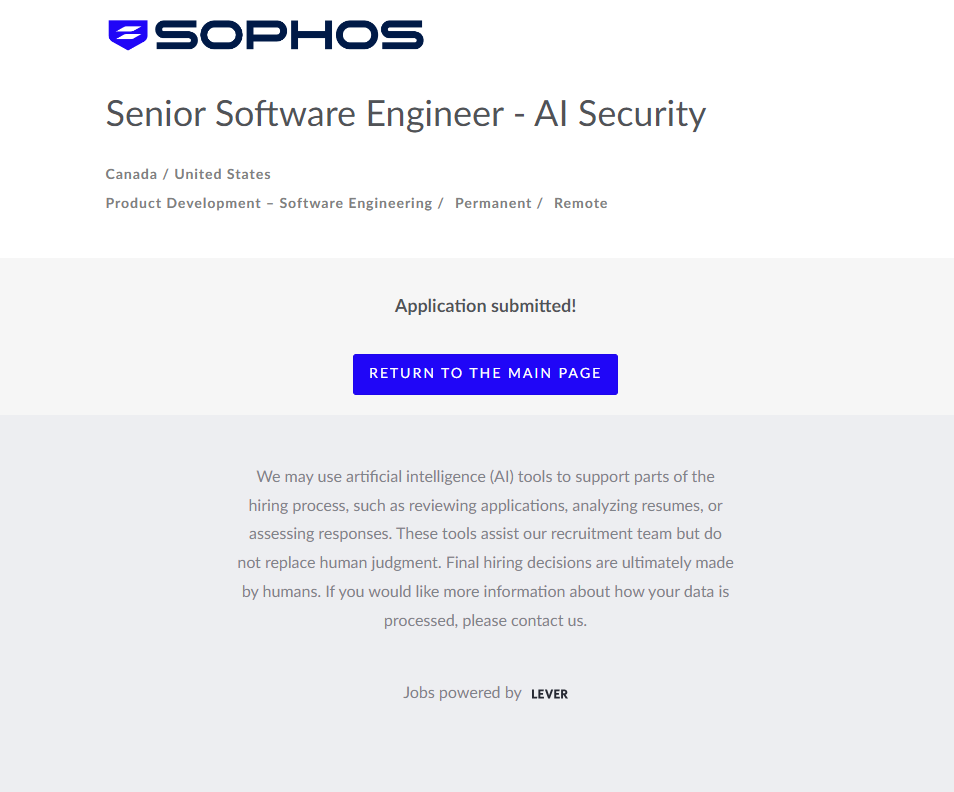Image resolution: width=954 pixels, height=792 pixels.
Task: Click the LEVER logo in footer
Action: tap(549, 694)
